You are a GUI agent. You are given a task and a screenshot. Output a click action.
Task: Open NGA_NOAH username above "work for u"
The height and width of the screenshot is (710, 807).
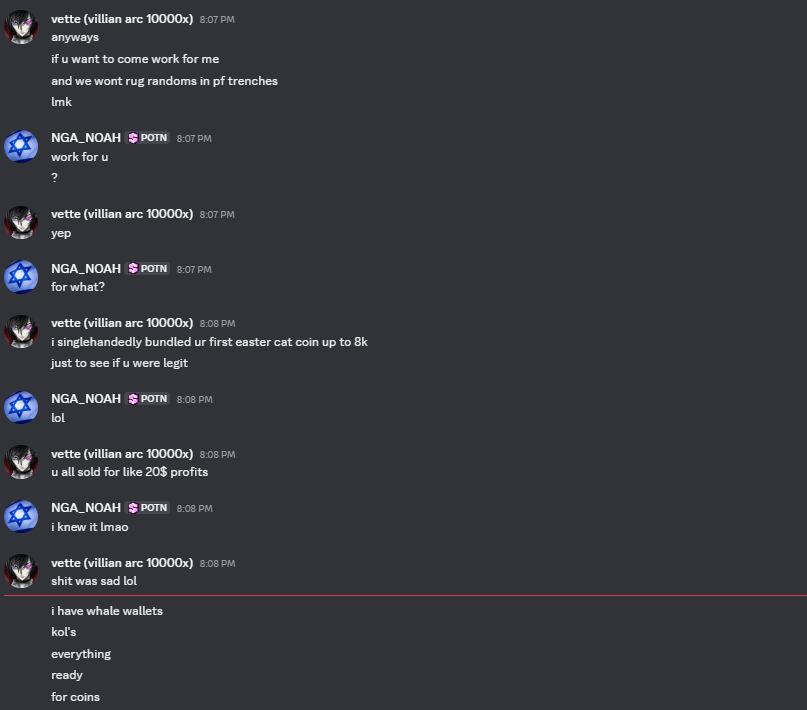(86, 138)
